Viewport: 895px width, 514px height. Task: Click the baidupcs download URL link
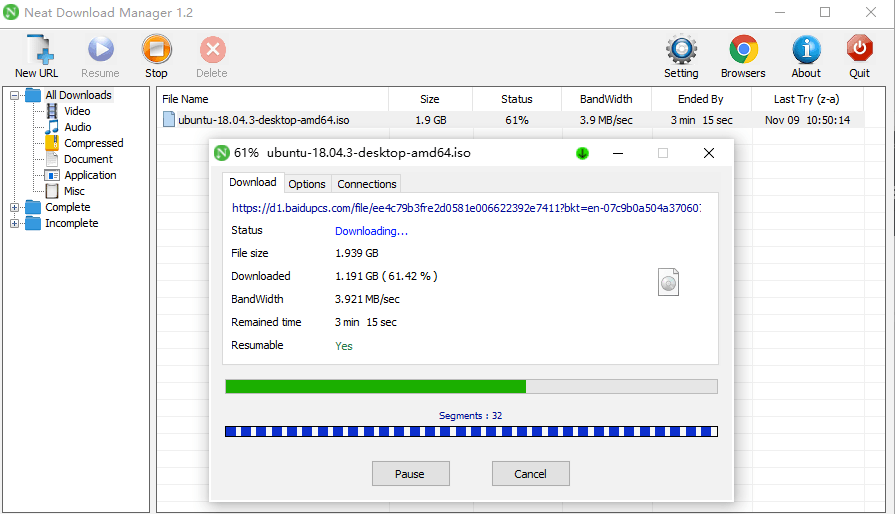[x=466, y=208]
